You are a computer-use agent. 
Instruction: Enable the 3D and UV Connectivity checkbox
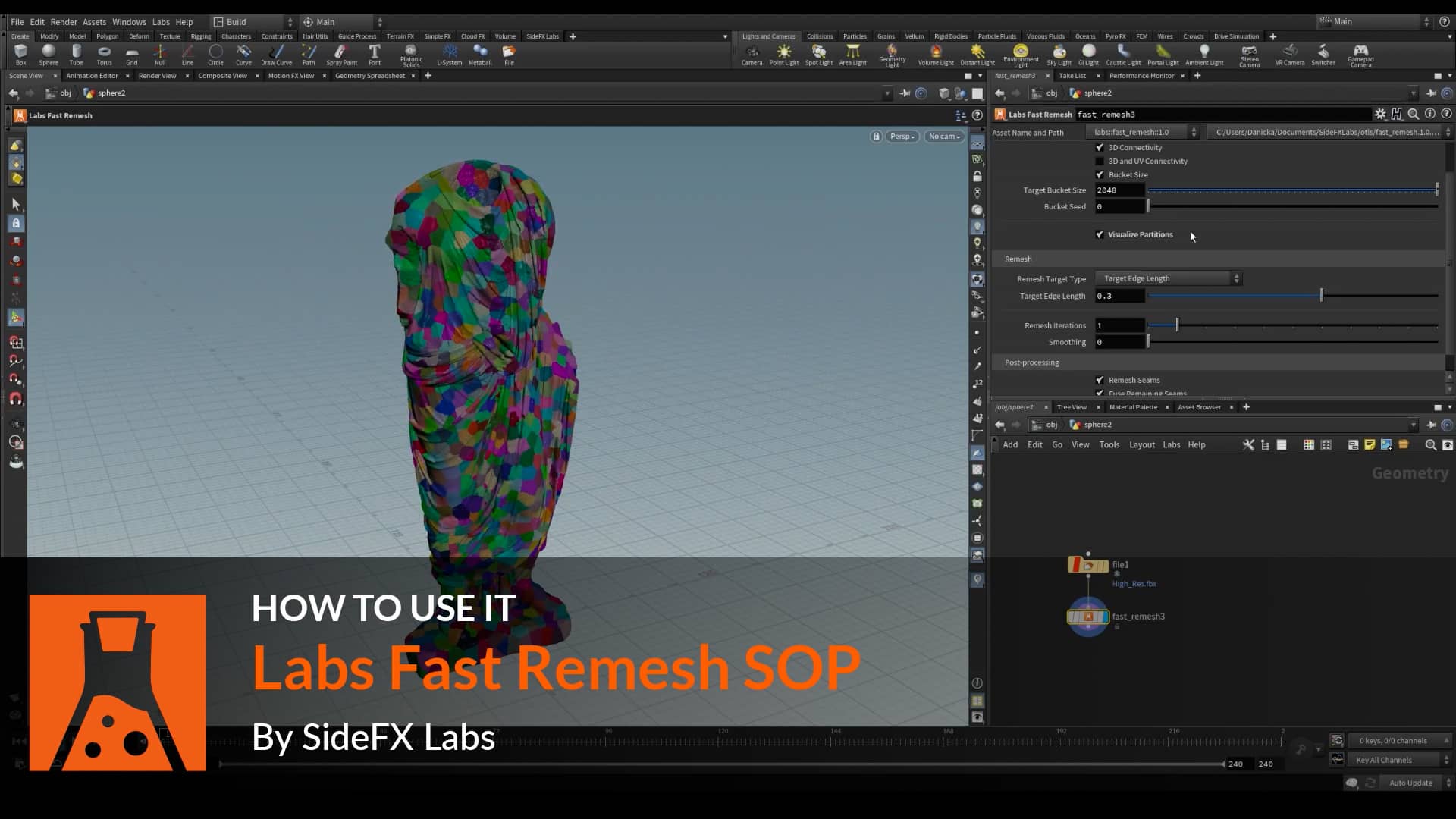coord(1100,161)
